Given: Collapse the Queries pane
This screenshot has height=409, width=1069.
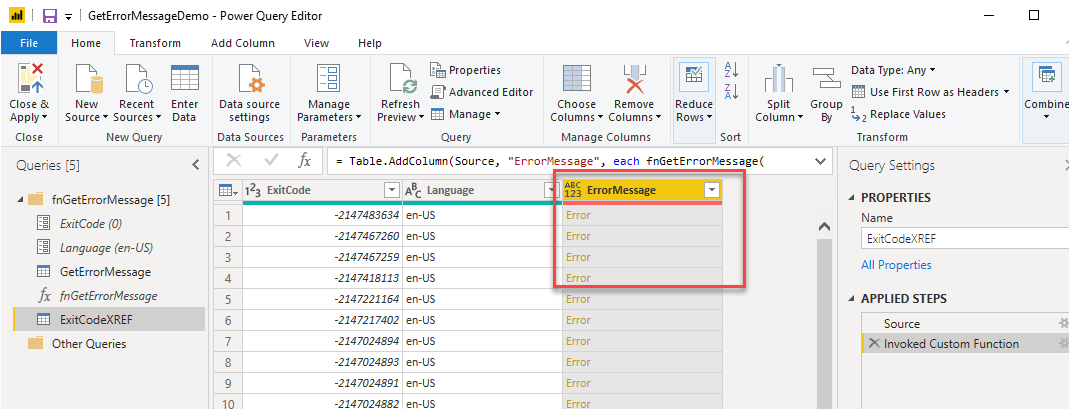Looking at the screenshot, I should [196, 165].
